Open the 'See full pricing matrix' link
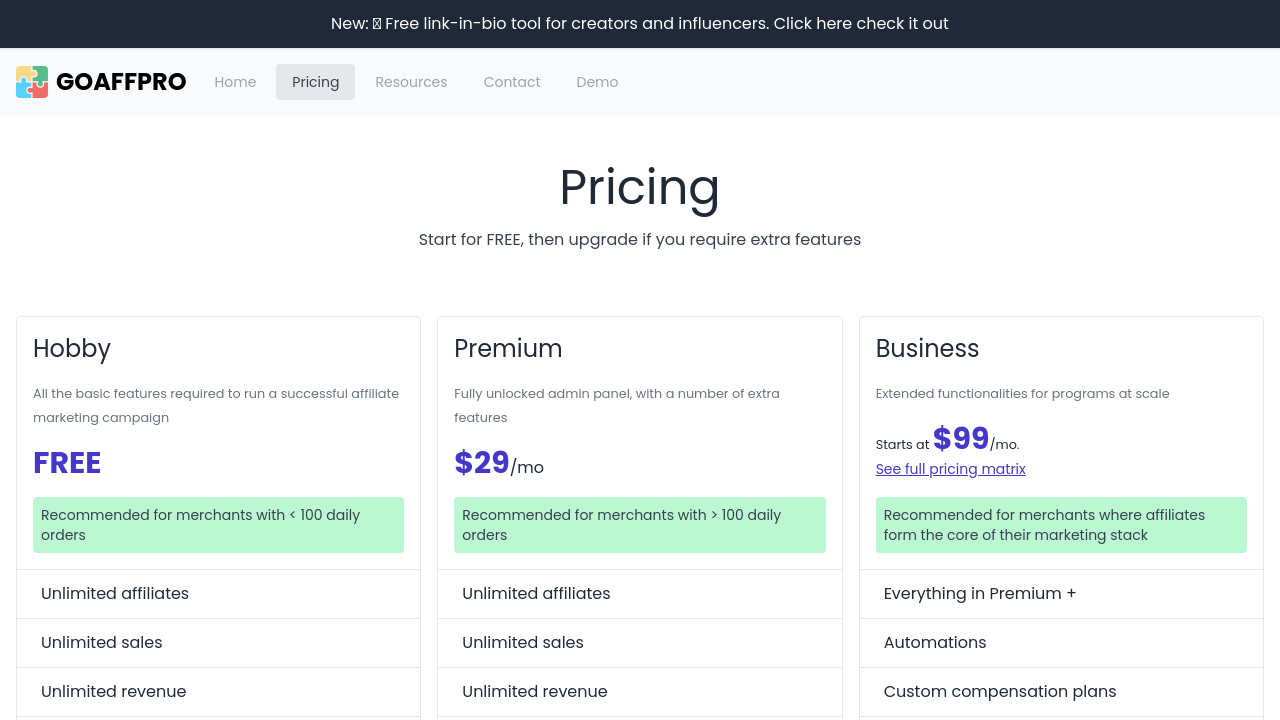Image resolution: width=1280 pixels, height=720 pixels. [950, 469]
